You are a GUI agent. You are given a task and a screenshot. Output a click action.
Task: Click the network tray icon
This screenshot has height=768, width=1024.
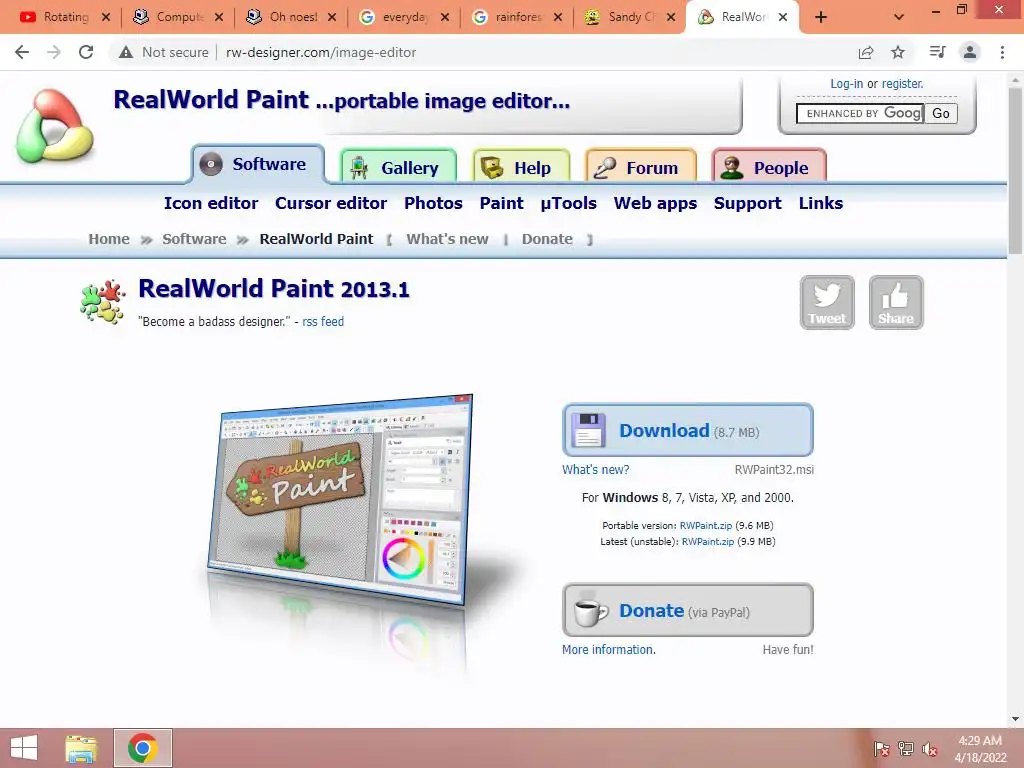pos(906,749)
